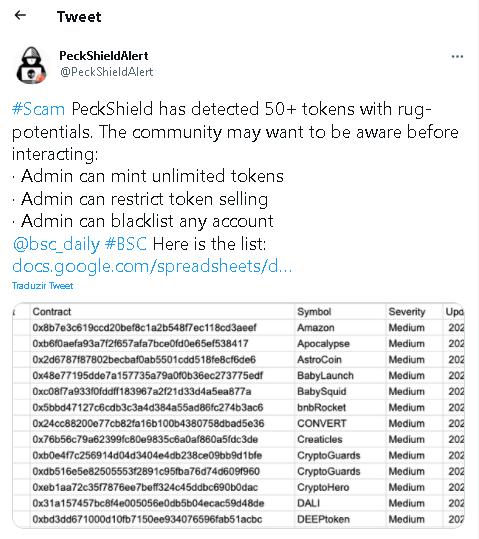Image resolution: width=479 pixels, height=539 pixels.
Task: Click Traduzir Tweet to translate
Action: point(43,286)
